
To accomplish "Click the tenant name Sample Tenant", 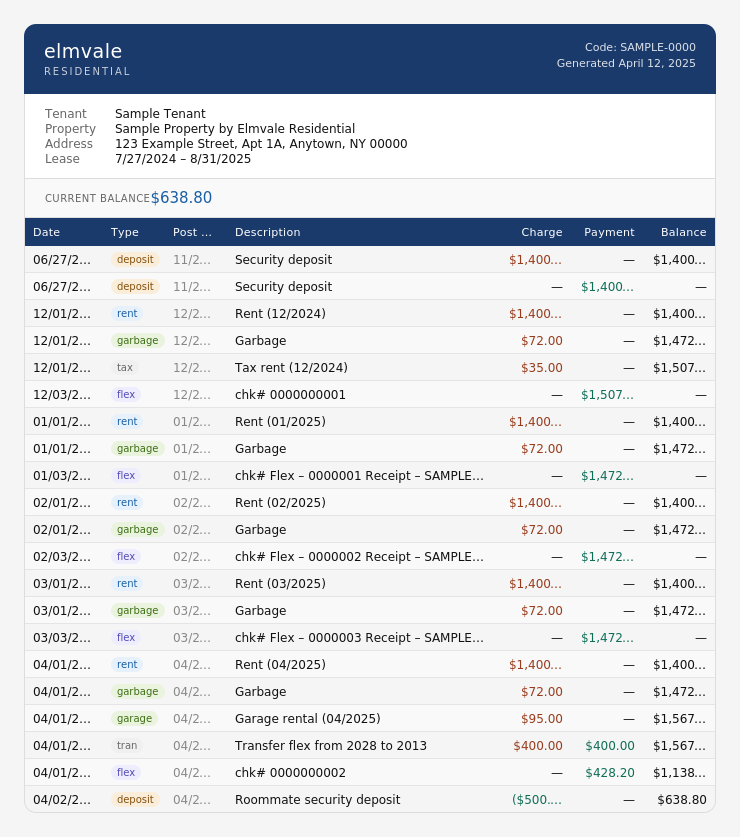I will click(160, 114).
